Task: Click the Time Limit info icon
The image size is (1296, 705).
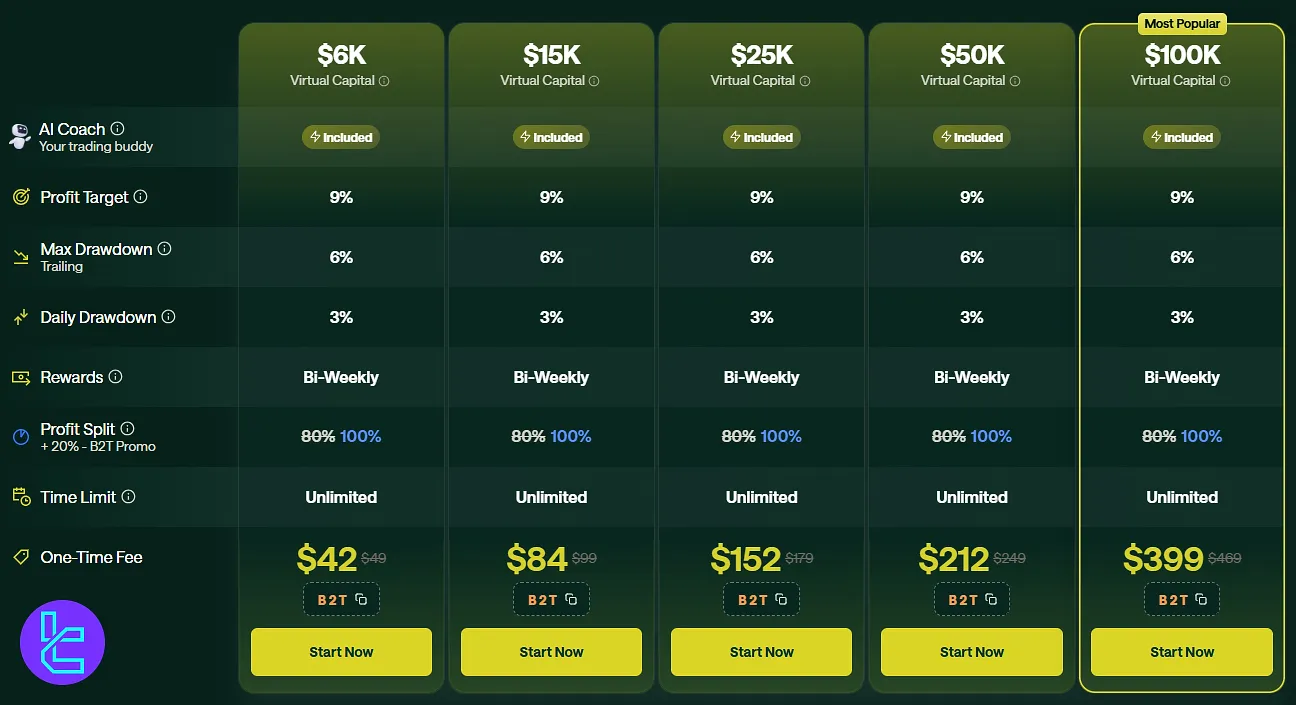Action: [x=128, y=497]
